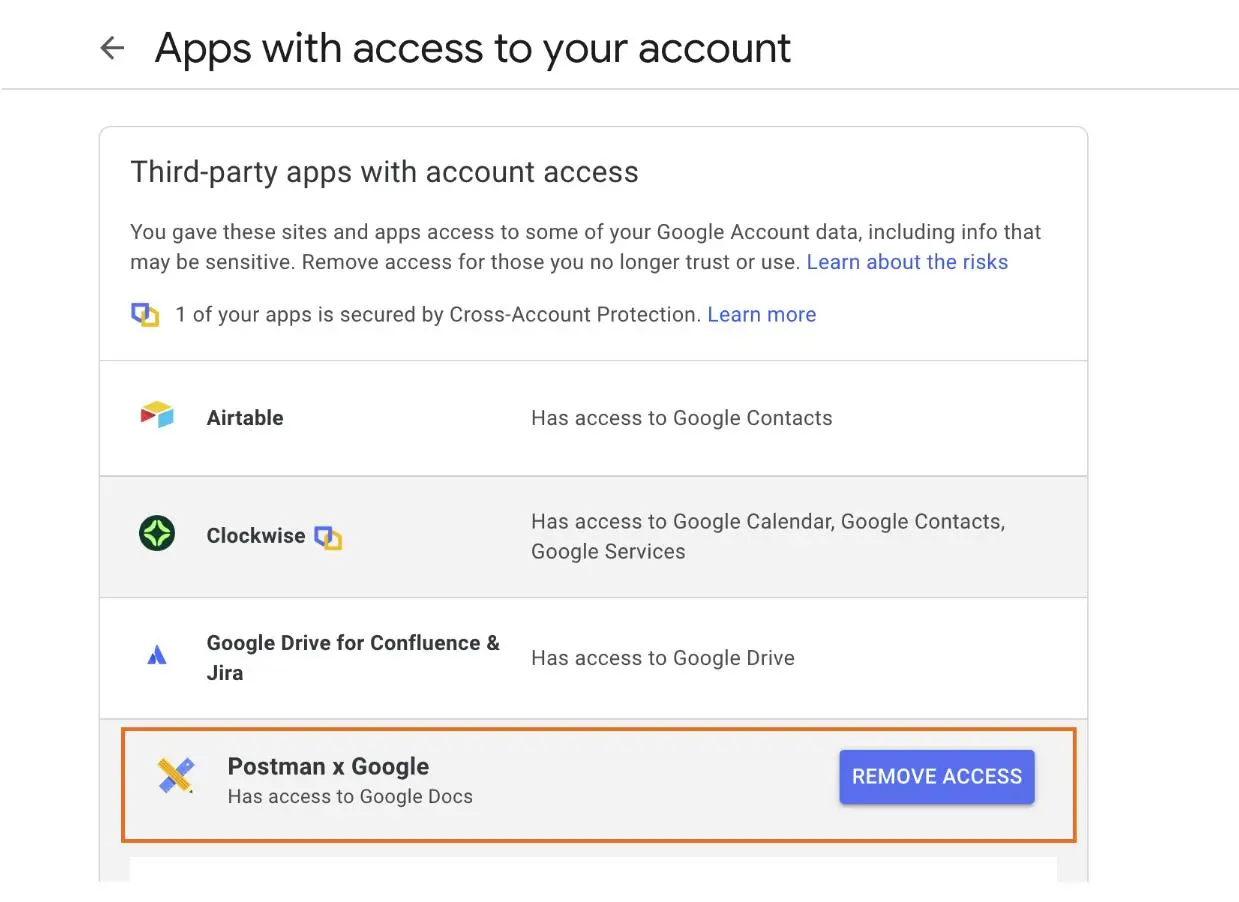
Task: Click the 'Apps with access to your account' title
Action: [x=473, y=48]
